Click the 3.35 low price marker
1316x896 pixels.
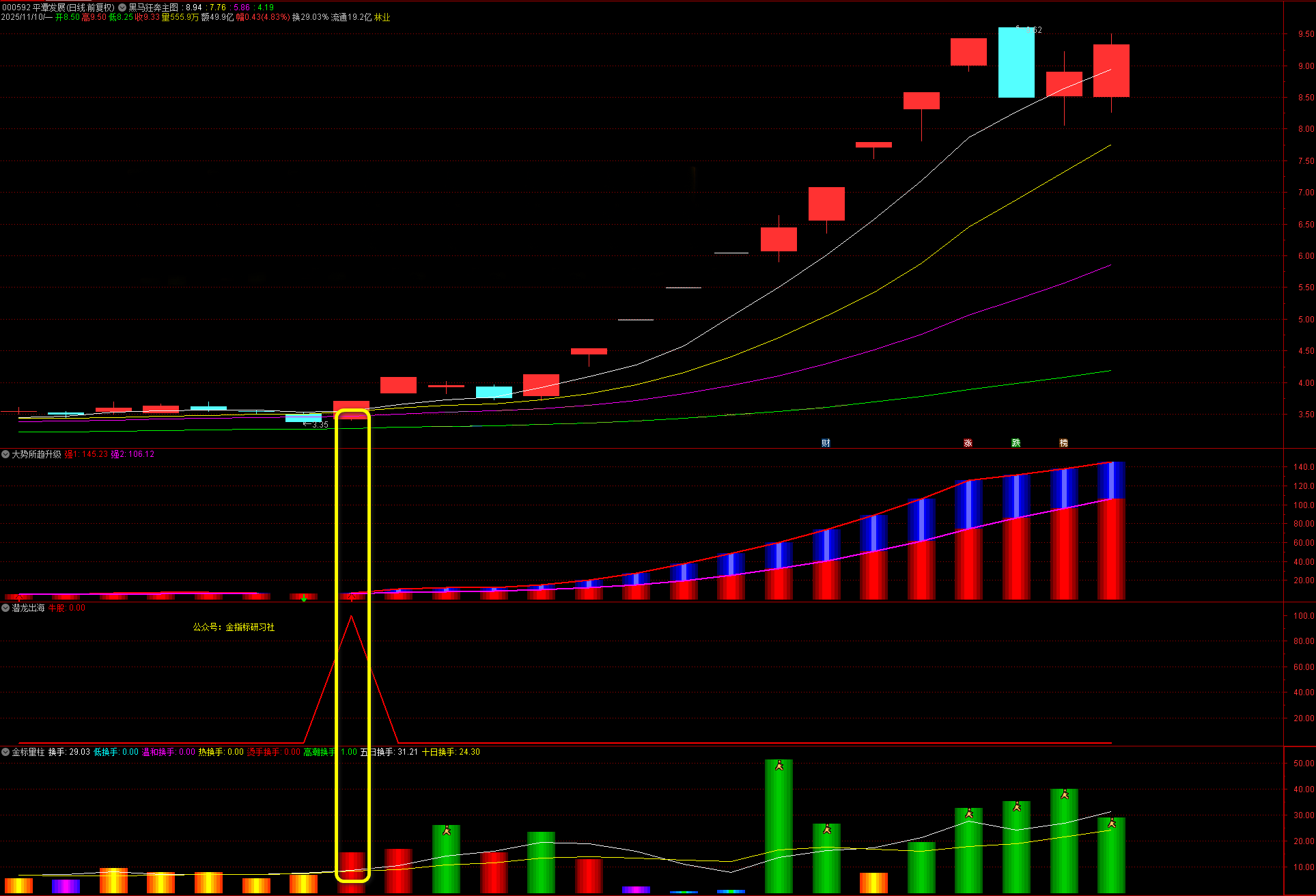click(319, 425)
